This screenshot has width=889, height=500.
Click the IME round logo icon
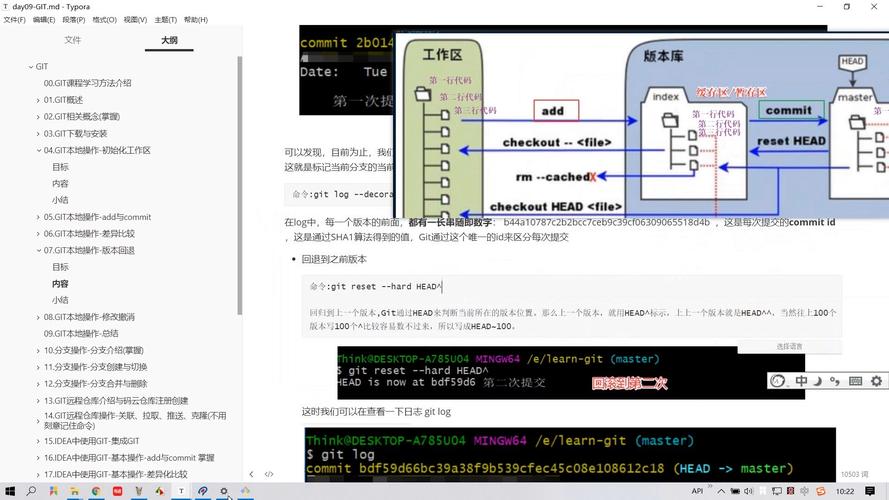(778, 381)
